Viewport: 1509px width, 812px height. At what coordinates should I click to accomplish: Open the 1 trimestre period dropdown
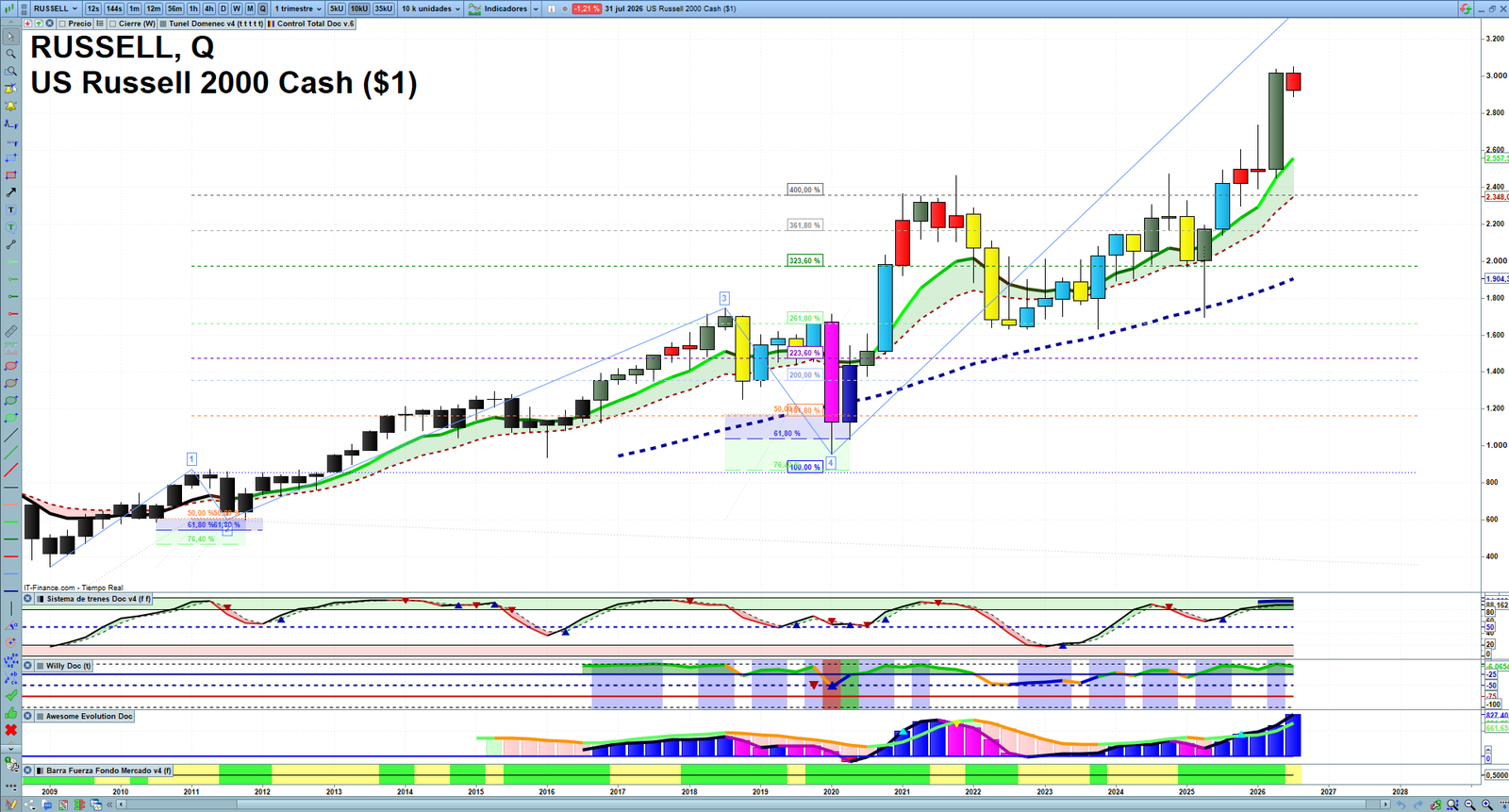click(x=298, y=8)
